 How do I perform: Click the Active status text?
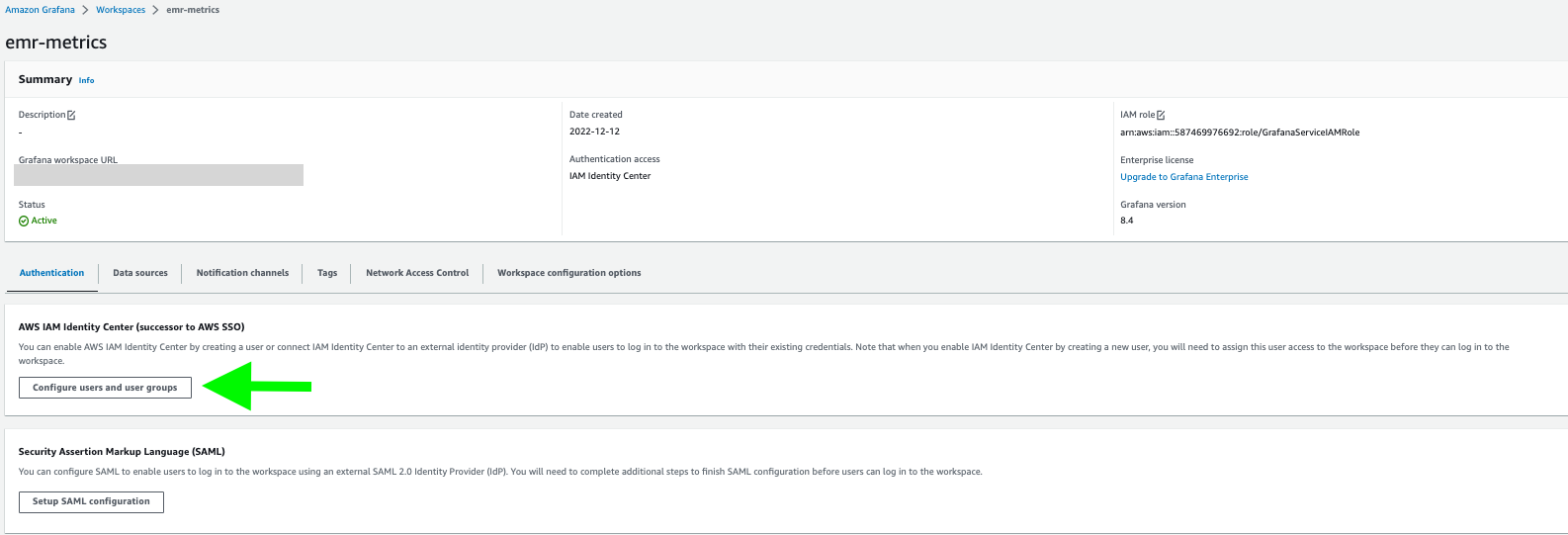(44, 221)
